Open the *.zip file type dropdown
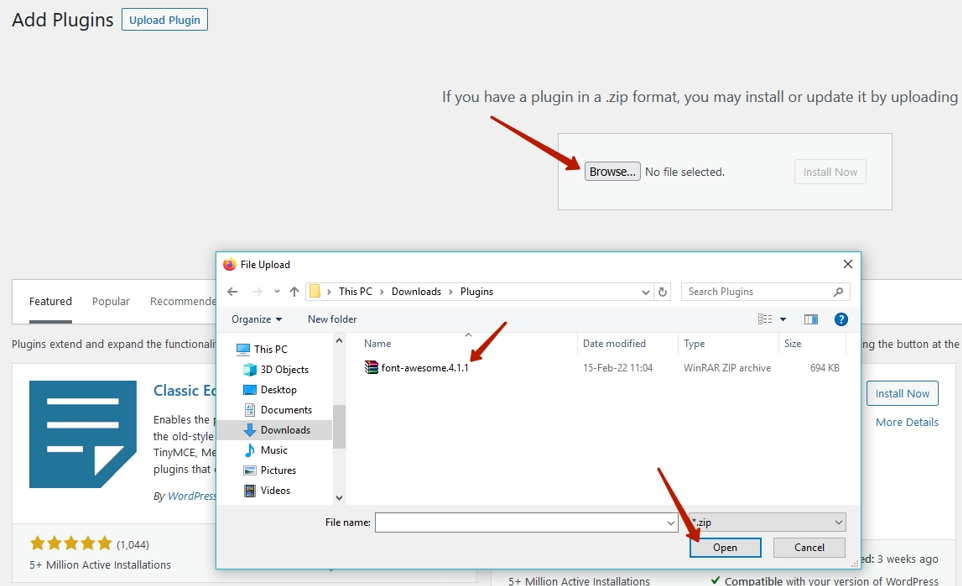Viewport: 962px width, 586px height. (x=767, y=522)
